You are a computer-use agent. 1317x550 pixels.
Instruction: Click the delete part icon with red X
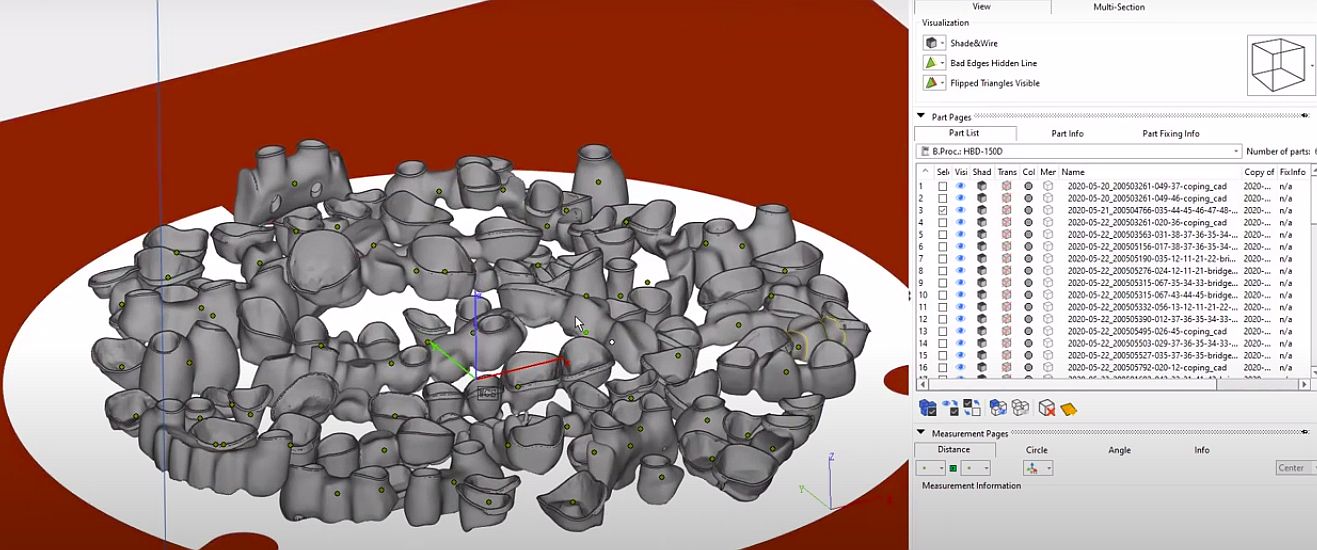(x=1046, y=408)
